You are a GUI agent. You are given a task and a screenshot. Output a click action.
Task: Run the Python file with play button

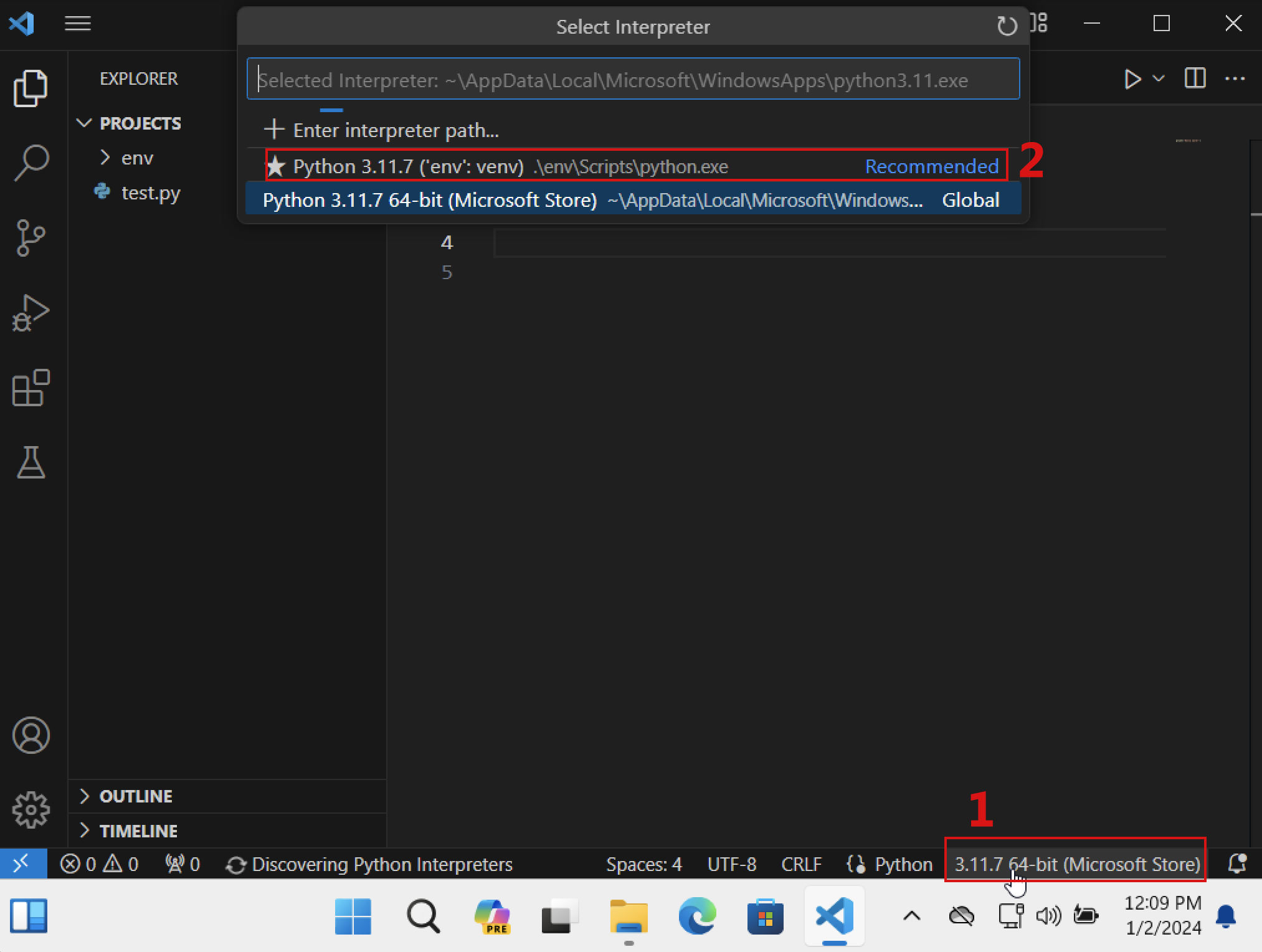[1132, 79]
